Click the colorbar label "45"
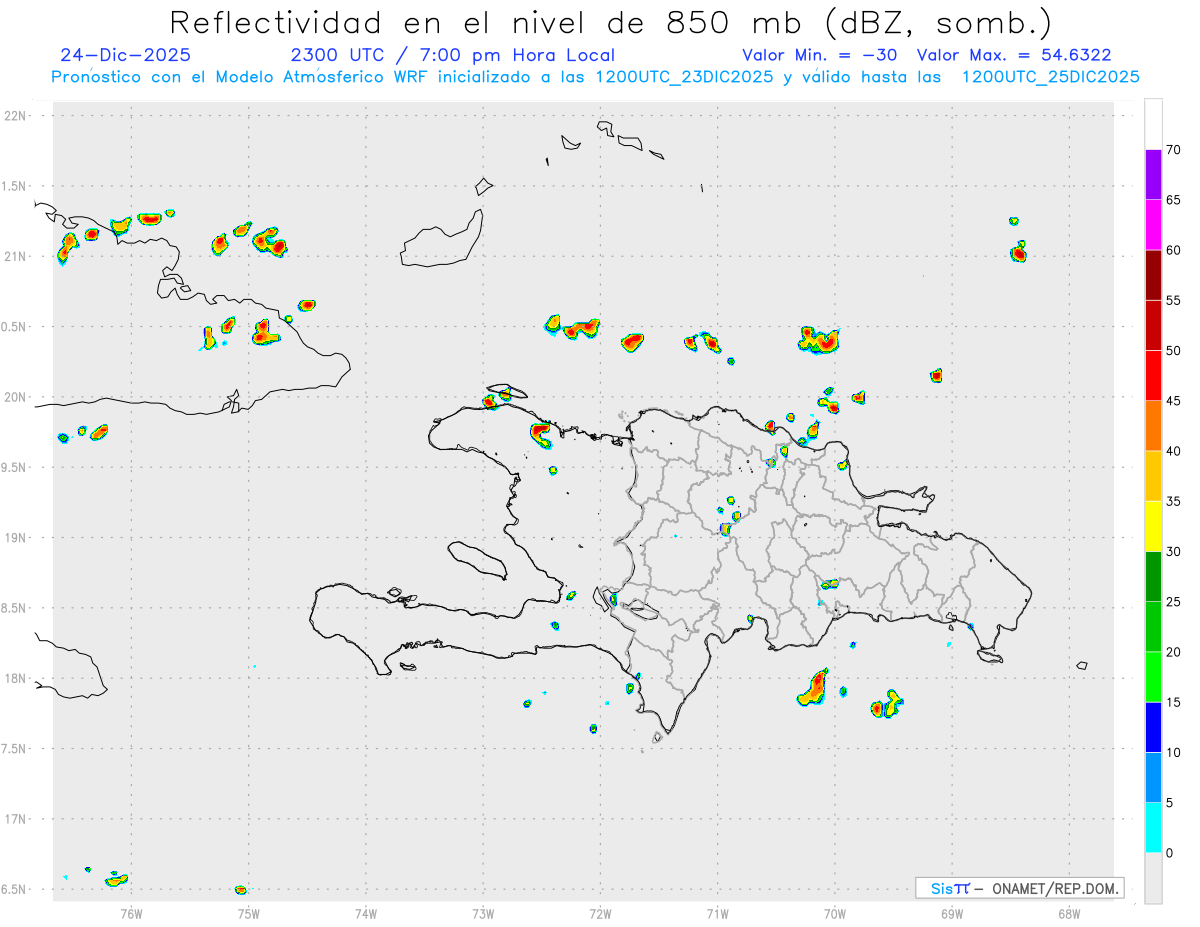 click(1172, 401)
